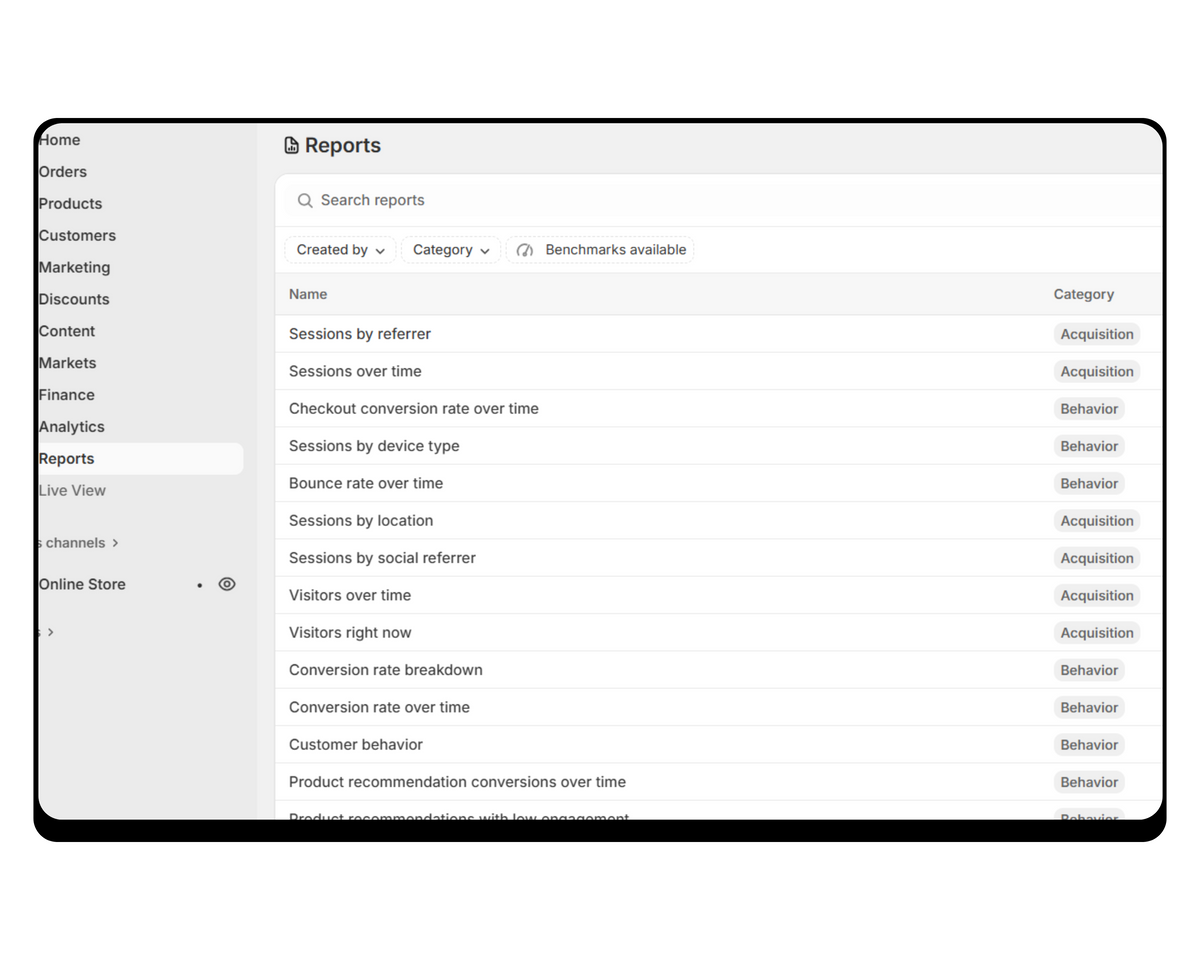Open the Category filter dropdown

pyautogui.click(x=451, y=250)
